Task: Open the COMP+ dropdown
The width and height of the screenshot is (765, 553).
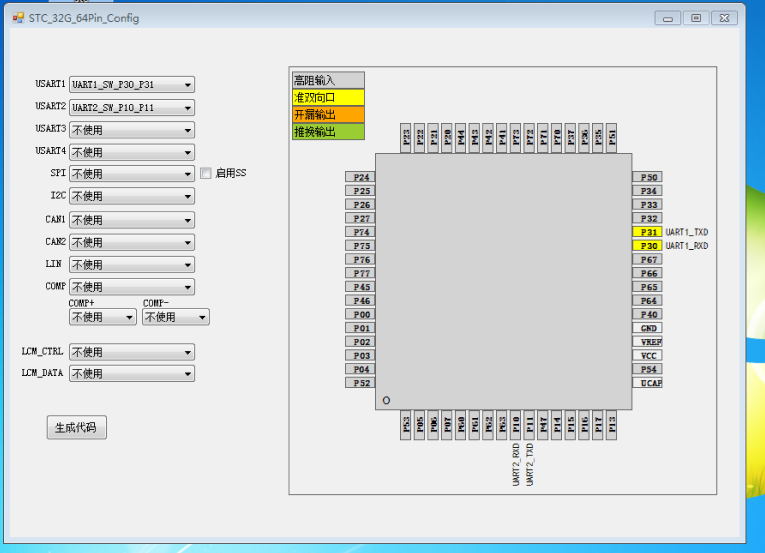Action: [102, 317]
